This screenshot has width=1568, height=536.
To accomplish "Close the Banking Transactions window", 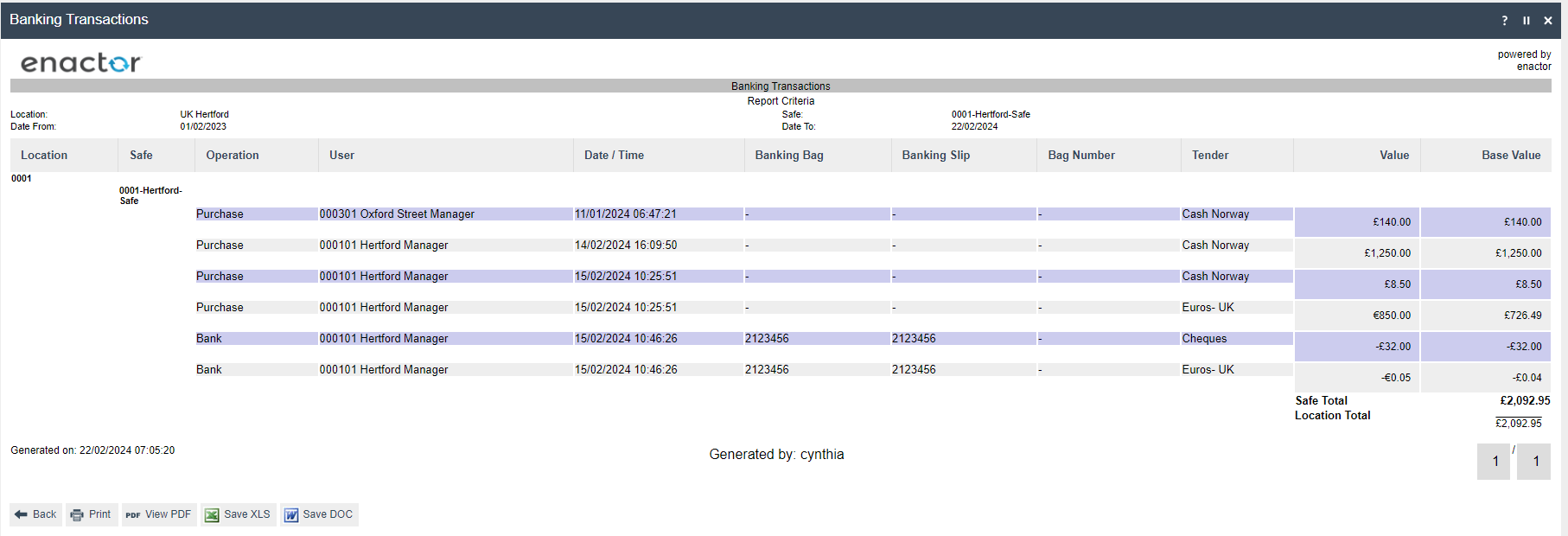I will (1548, 20).
